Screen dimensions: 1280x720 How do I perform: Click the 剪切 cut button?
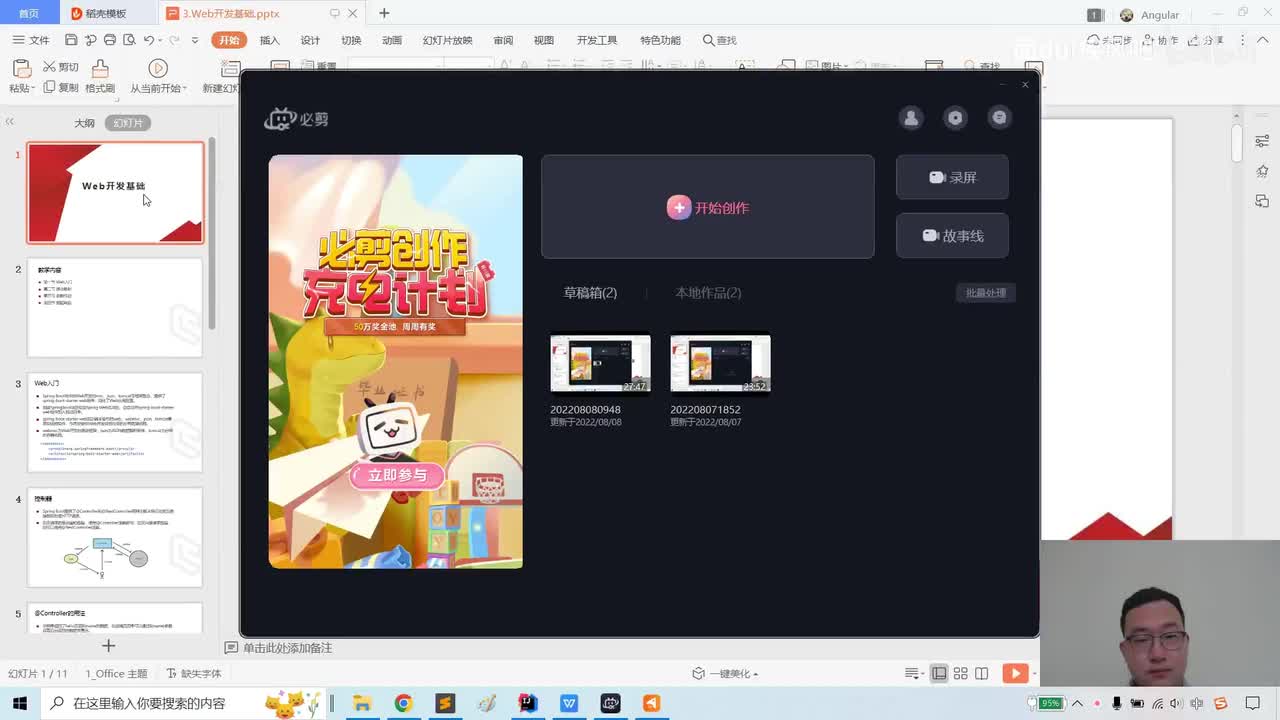pyautogui.click(x=61, y=67)
